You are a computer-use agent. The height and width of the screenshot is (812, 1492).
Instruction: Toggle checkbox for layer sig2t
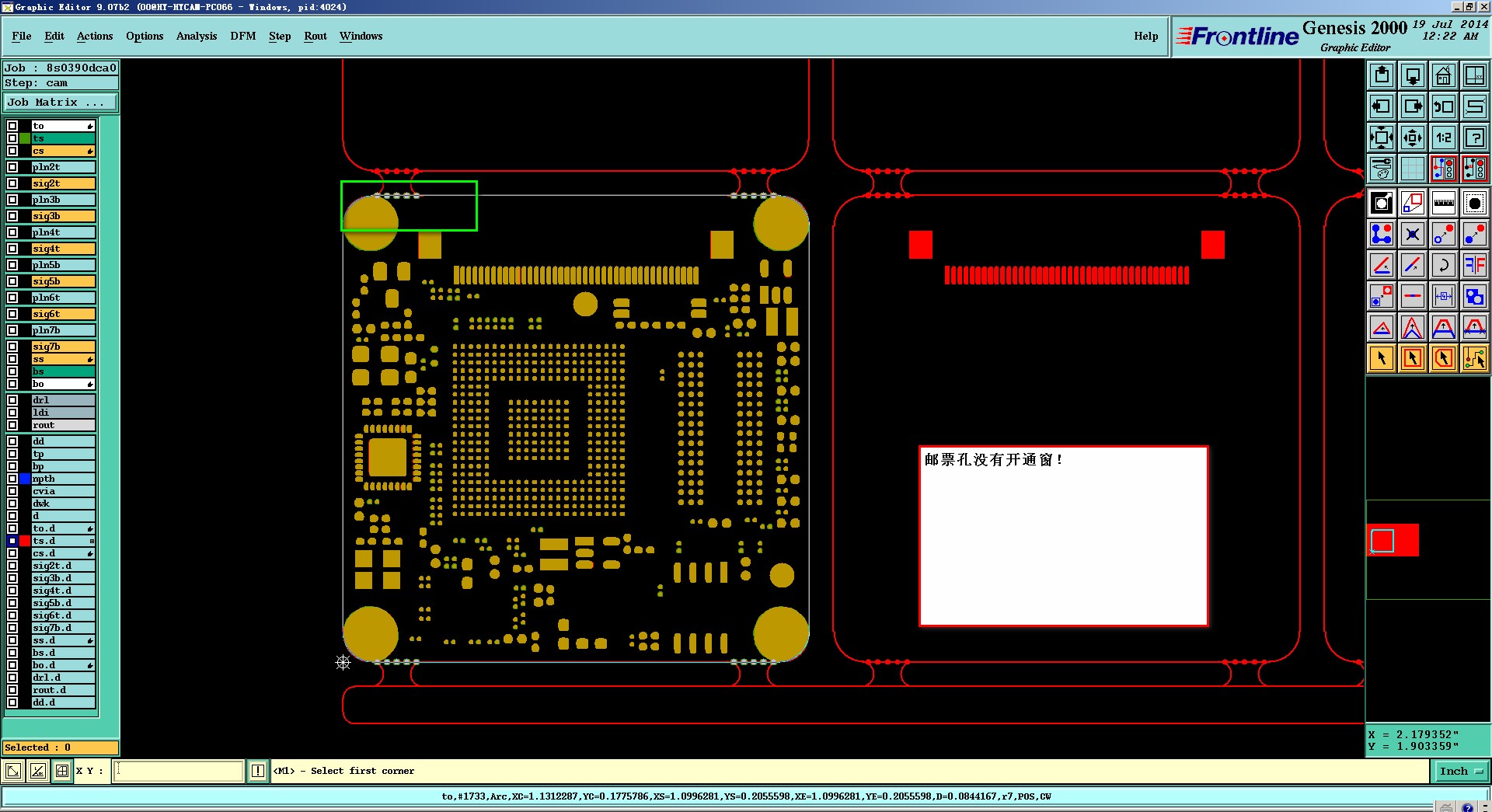tap(12, 183)
